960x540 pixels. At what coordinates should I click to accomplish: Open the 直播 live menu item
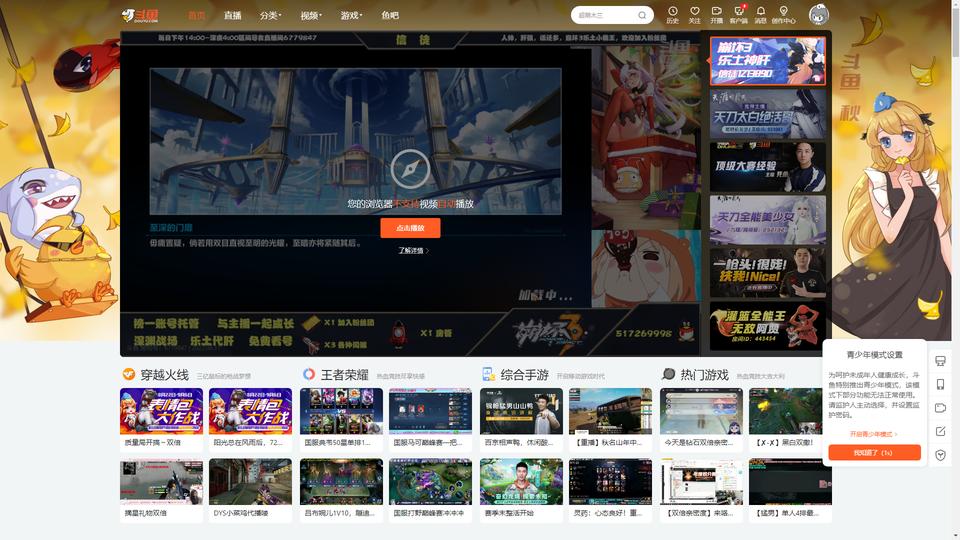232,15
